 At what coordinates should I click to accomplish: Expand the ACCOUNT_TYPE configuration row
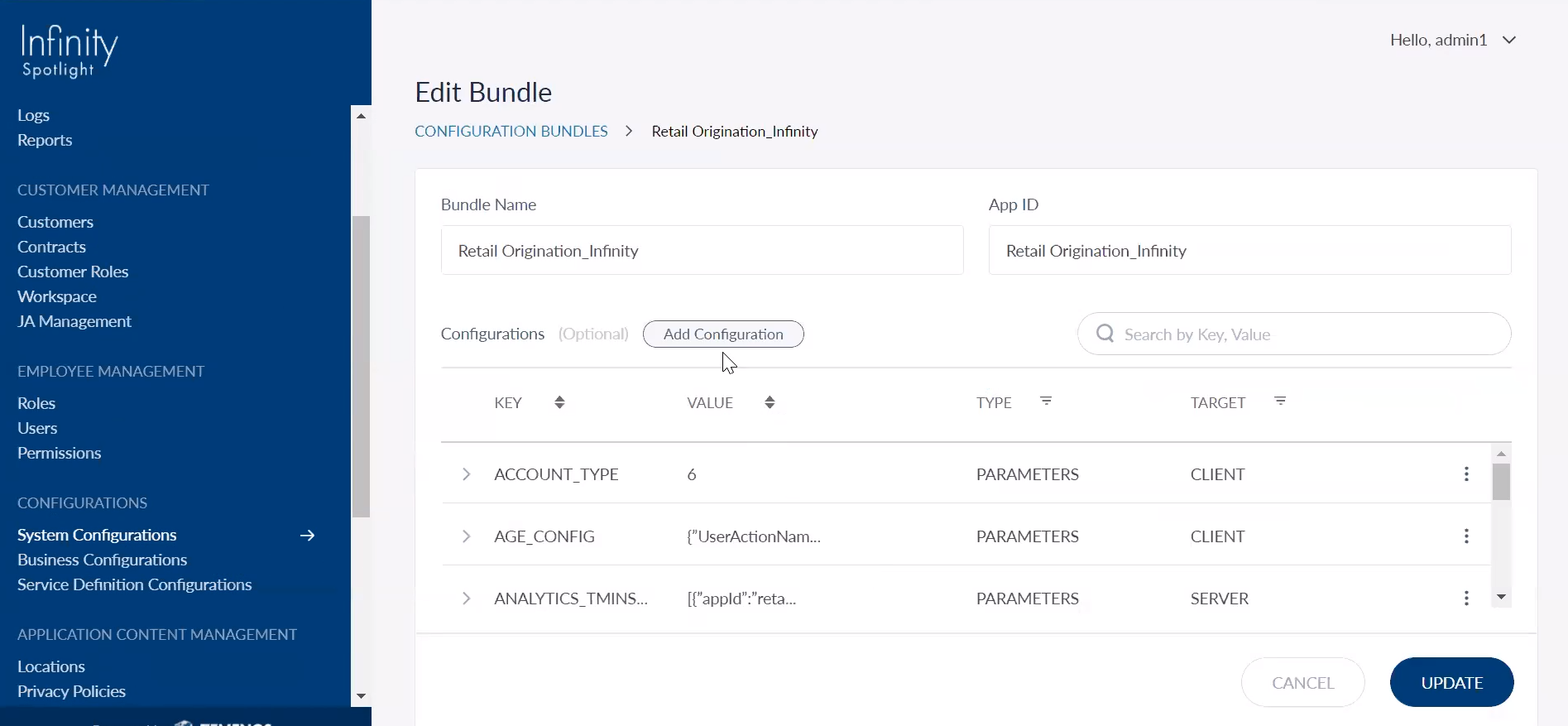(466, 474)
